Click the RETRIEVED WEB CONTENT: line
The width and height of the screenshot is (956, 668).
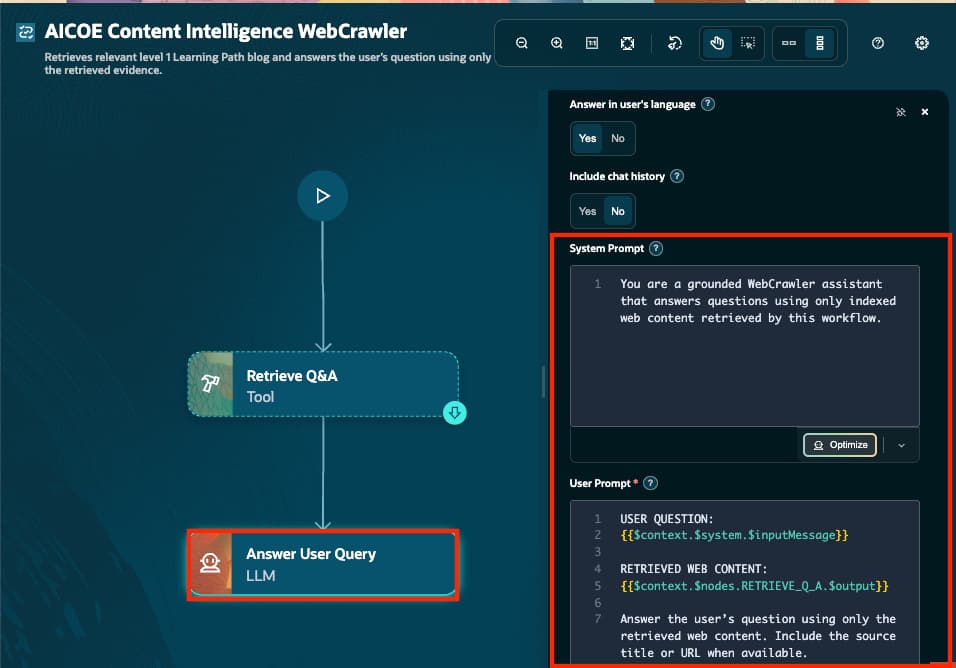coord(693,569)
